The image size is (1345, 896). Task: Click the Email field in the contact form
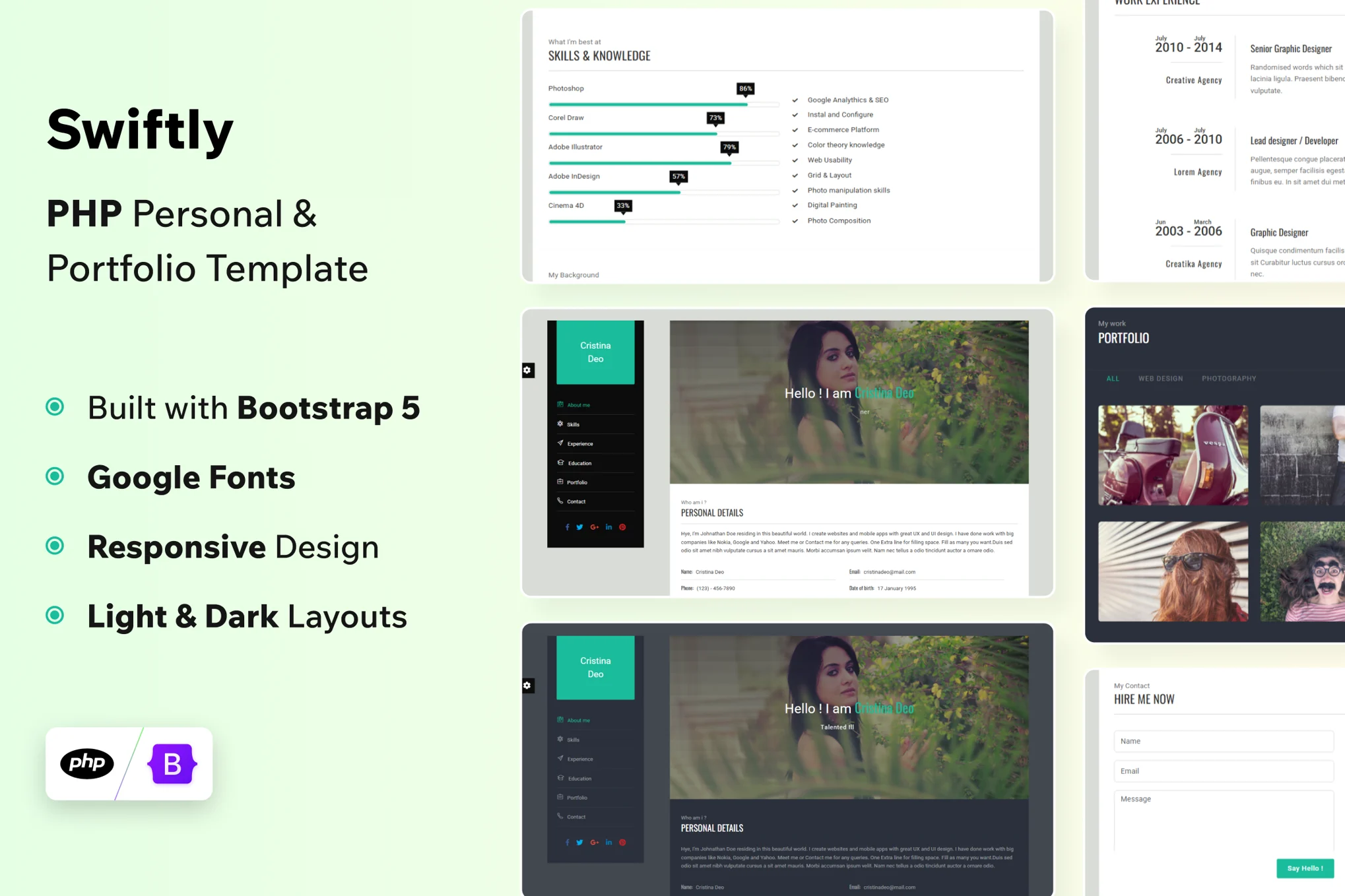[x=1224, y=771]
